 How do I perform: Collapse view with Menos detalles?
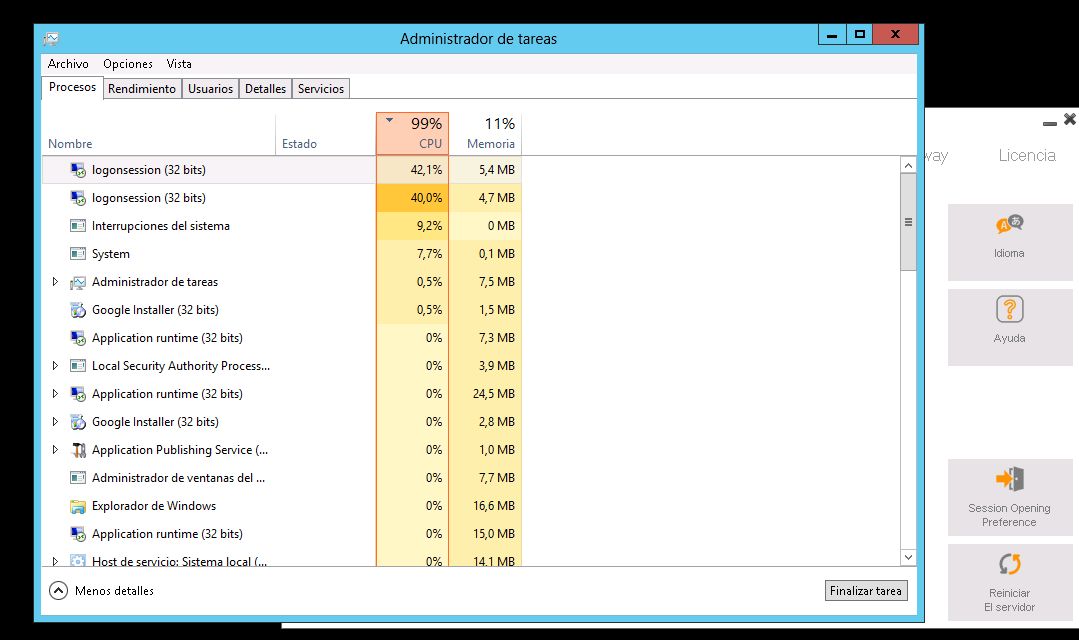coord(102,591)
